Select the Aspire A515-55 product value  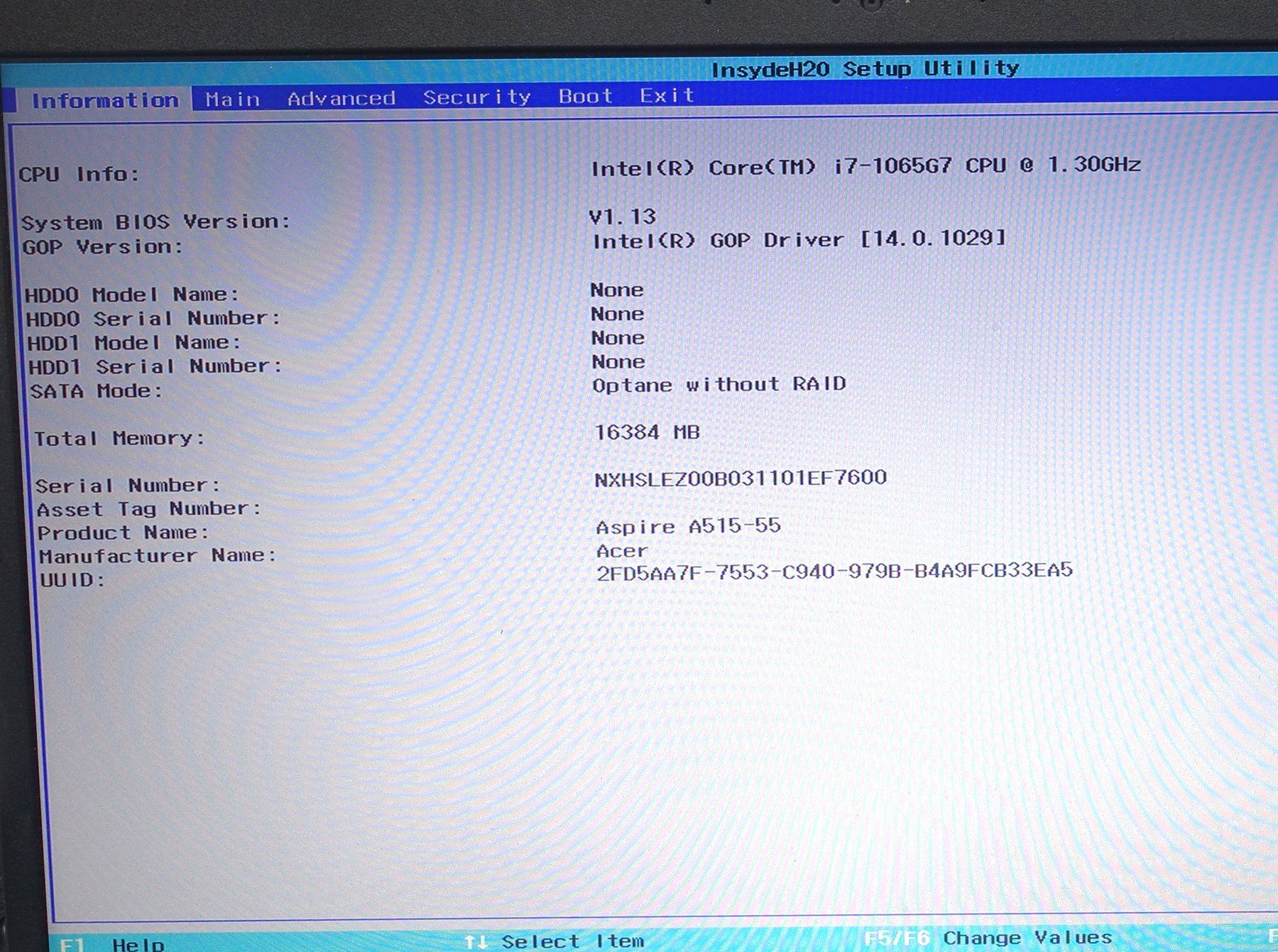[x=688, y=527]
